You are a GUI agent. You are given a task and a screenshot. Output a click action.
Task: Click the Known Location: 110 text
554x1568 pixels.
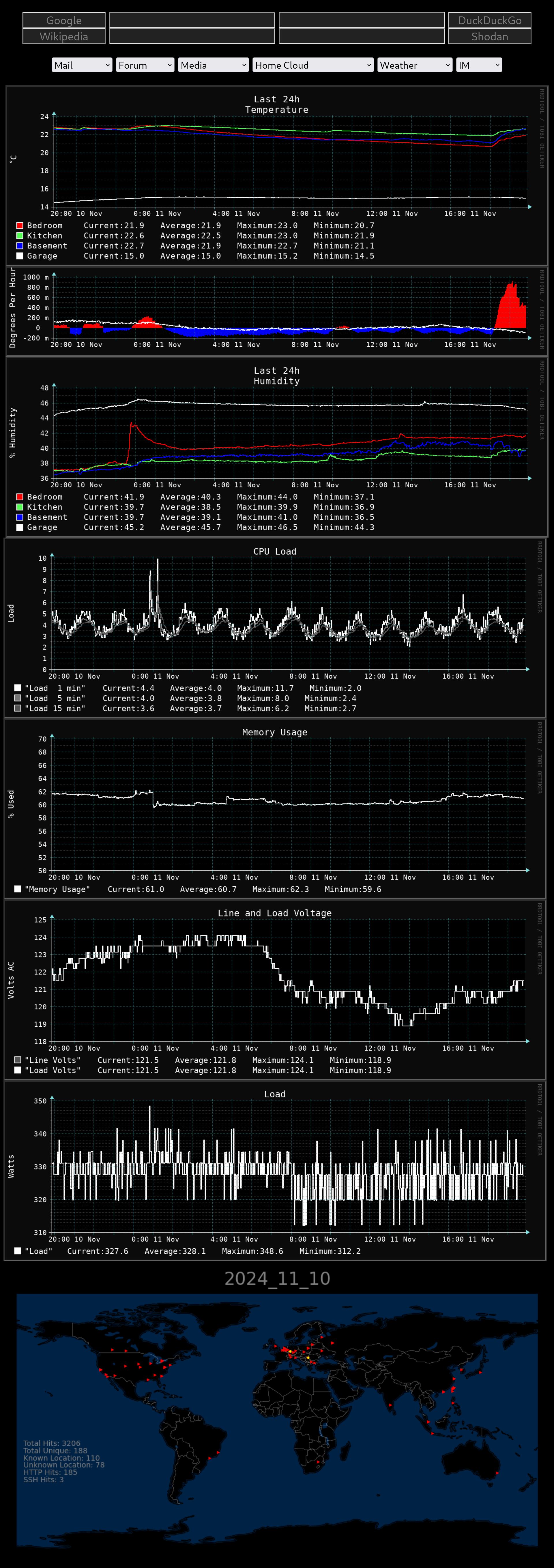[61, 1458]
